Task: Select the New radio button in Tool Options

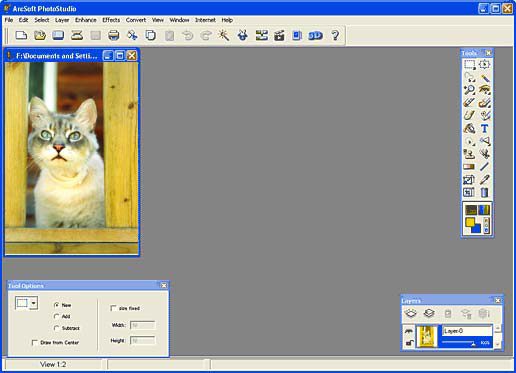Action: point(56,305)
